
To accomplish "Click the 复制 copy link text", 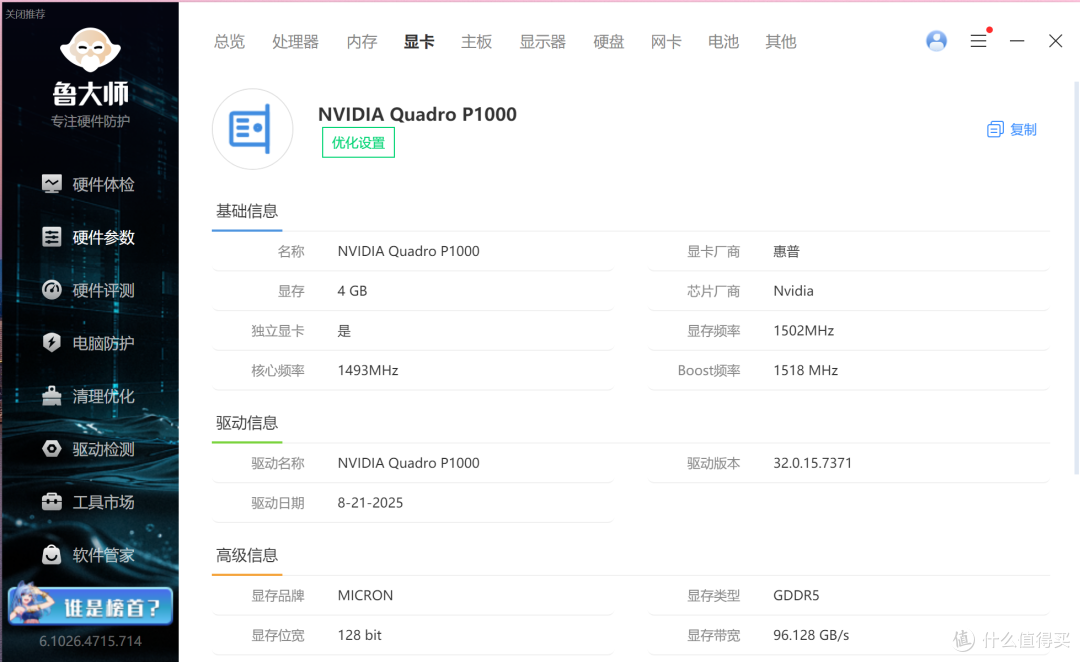I will (x=1023, y=130).
